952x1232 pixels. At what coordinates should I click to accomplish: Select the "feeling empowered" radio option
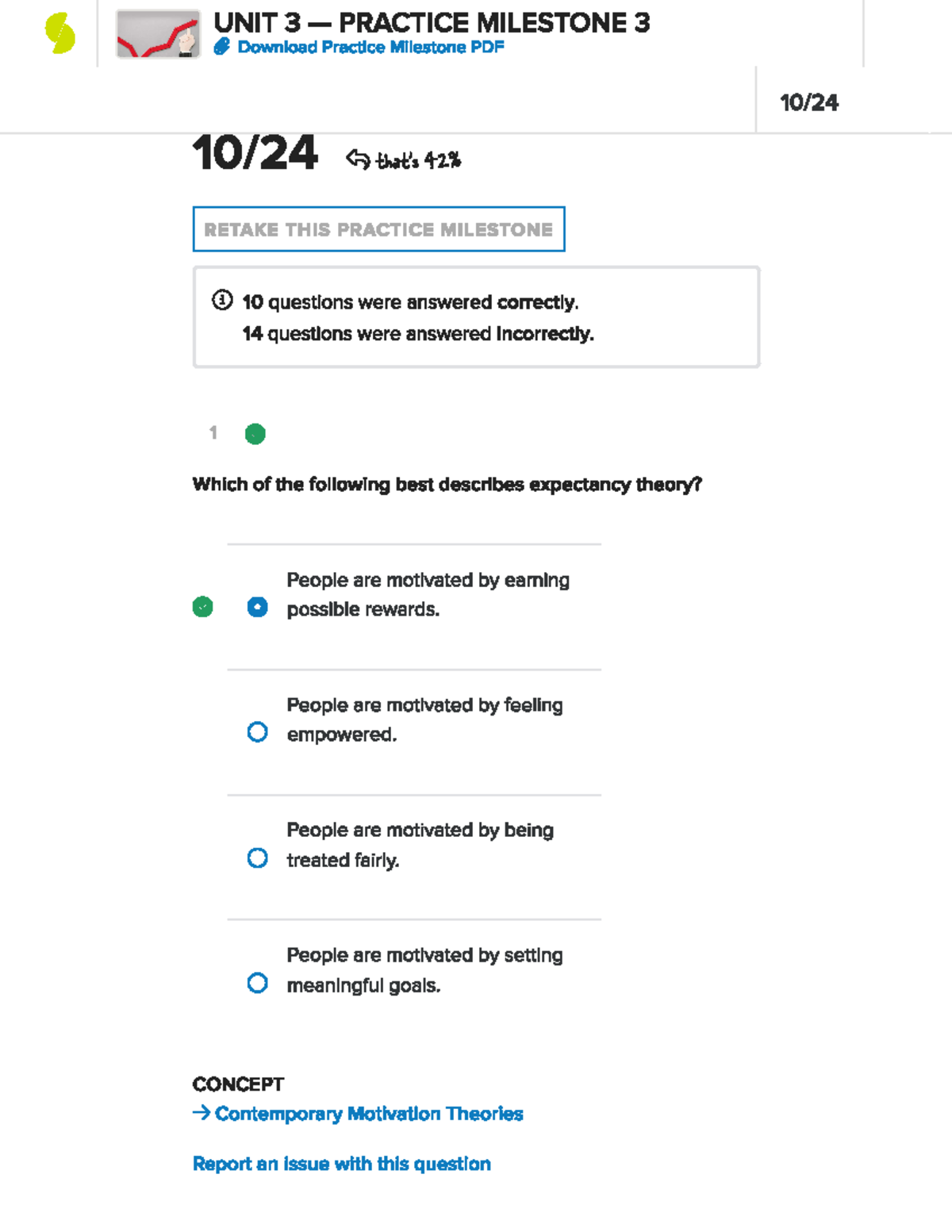pyautogui.click(x=257, y=731)
